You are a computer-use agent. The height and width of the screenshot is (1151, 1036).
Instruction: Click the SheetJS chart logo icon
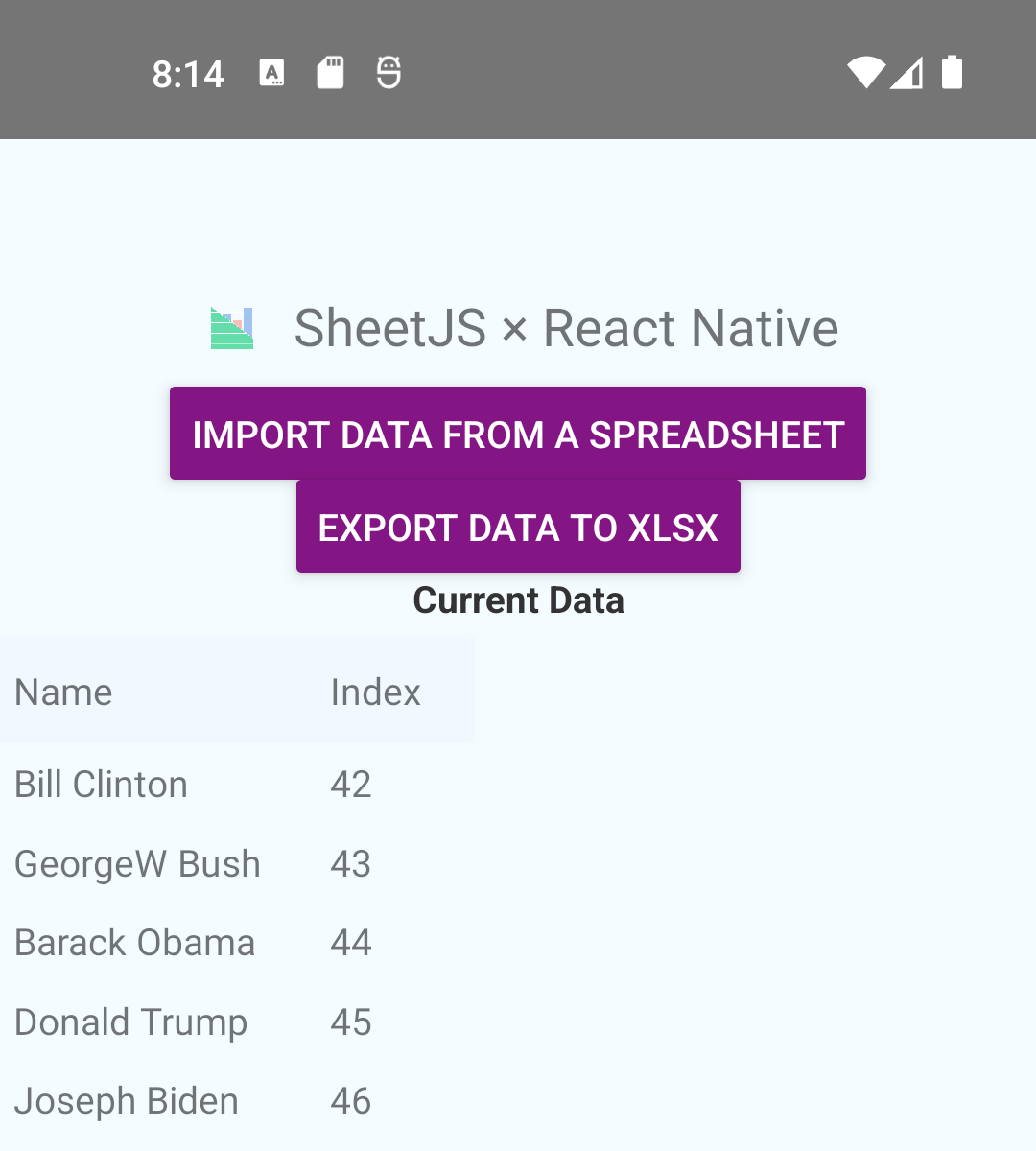(x=230, y=328)
